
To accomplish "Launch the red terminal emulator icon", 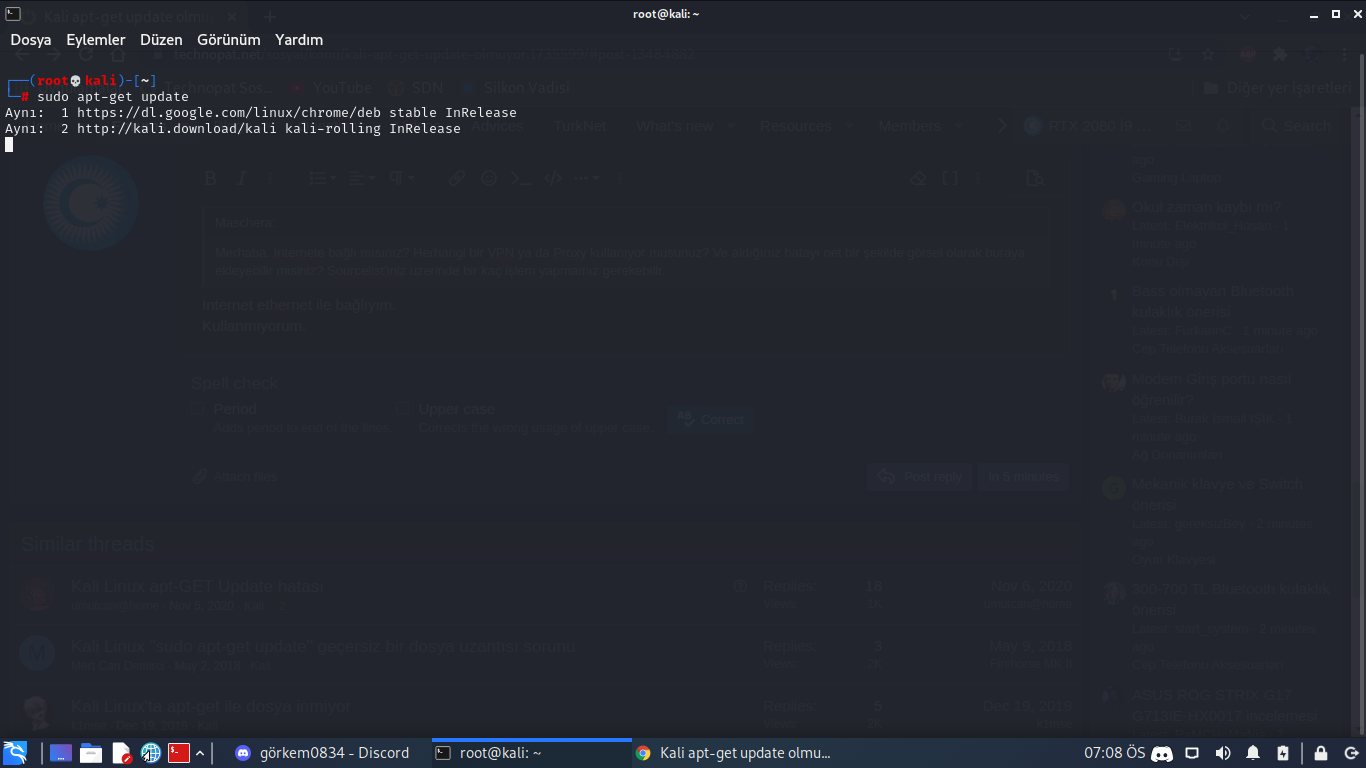I will point(179,753).
